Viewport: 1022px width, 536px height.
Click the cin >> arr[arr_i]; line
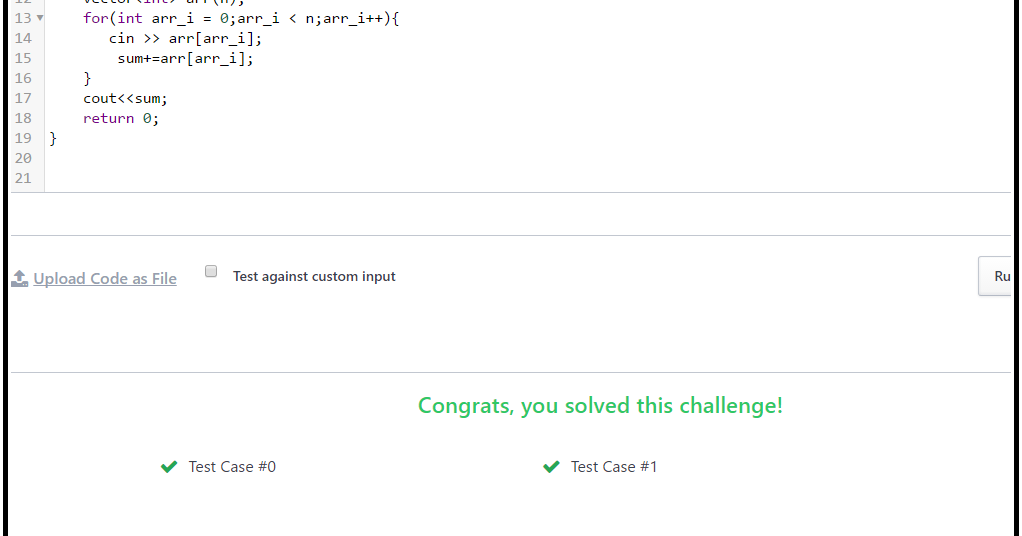pos(185,38)
